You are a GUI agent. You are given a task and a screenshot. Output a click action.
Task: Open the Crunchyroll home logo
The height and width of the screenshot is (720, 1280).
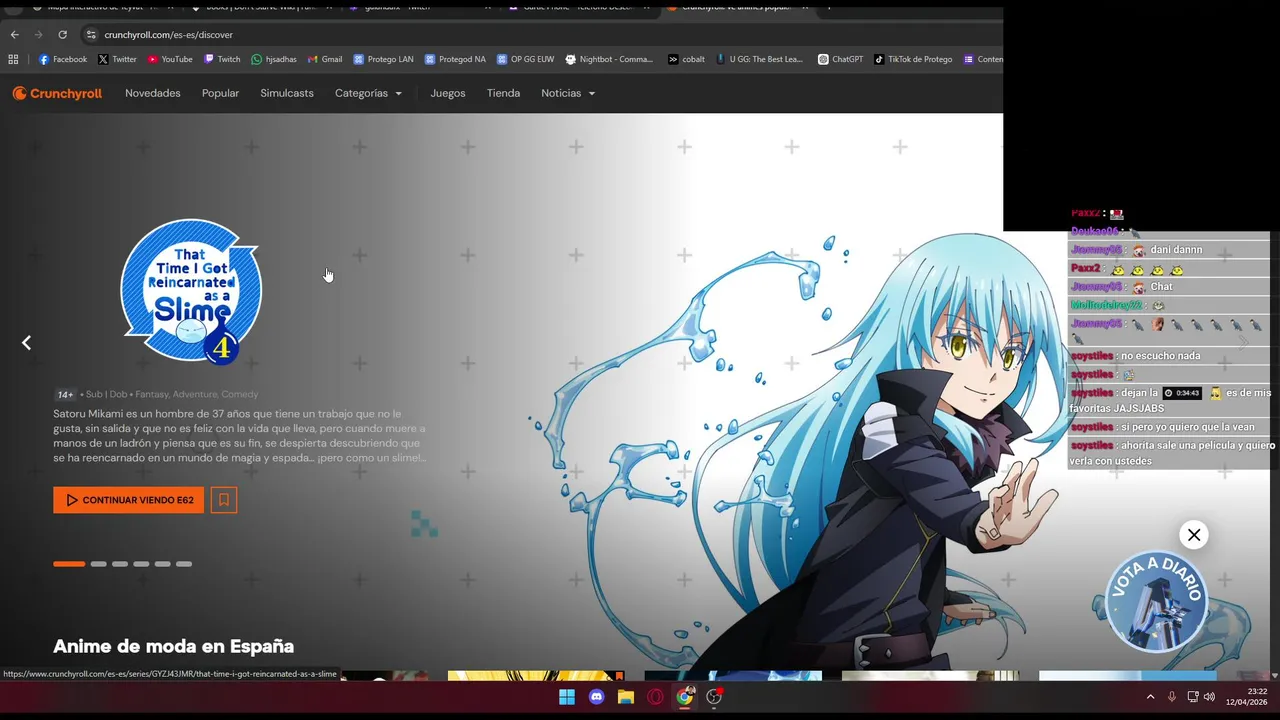(57, 93)
